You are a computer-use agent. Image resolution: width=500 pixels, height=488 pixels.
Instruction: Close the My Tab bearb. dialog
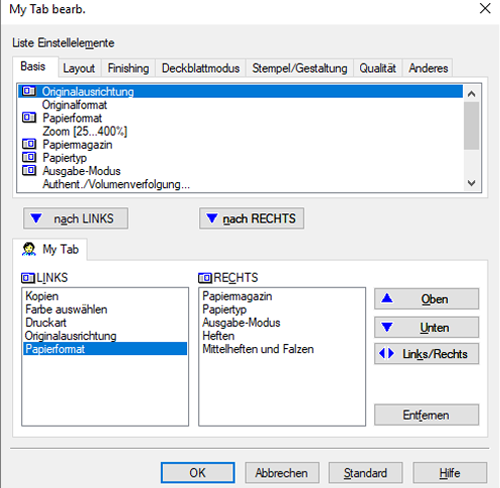pyautogui.click(x=485, y=8)
